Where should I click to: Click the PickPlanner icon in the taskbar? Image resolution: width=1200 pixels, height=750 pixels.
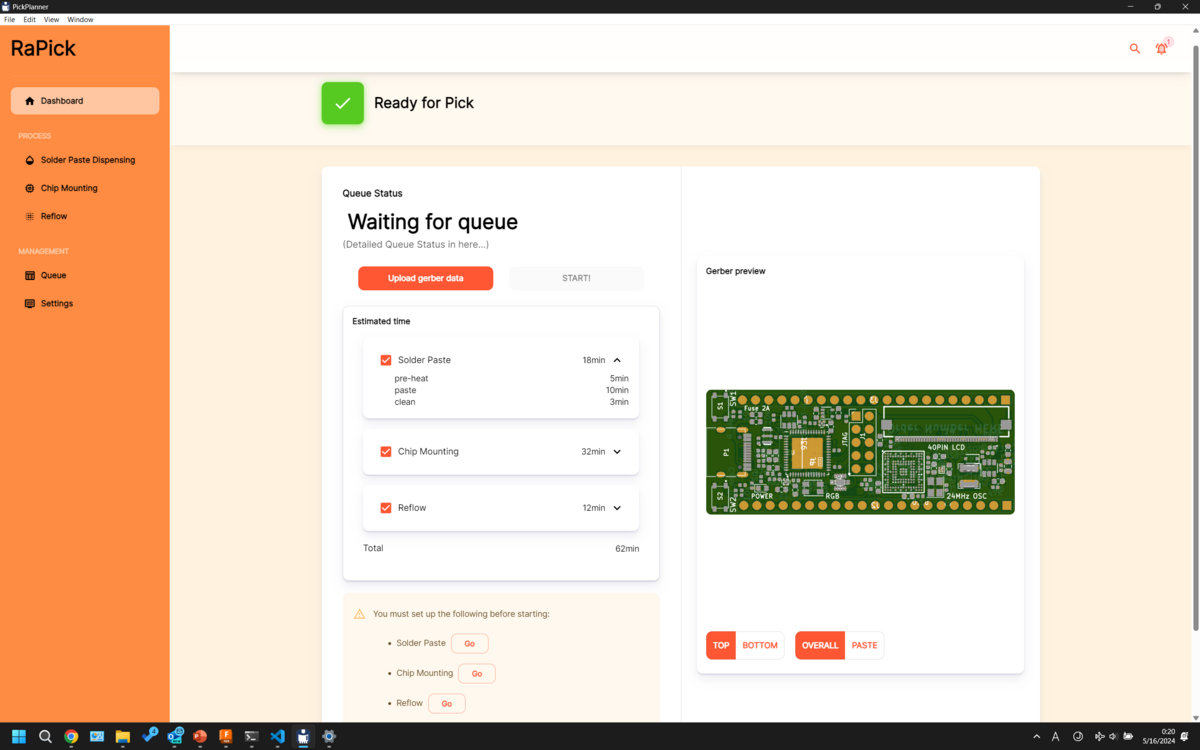click(x=303, y=736)
